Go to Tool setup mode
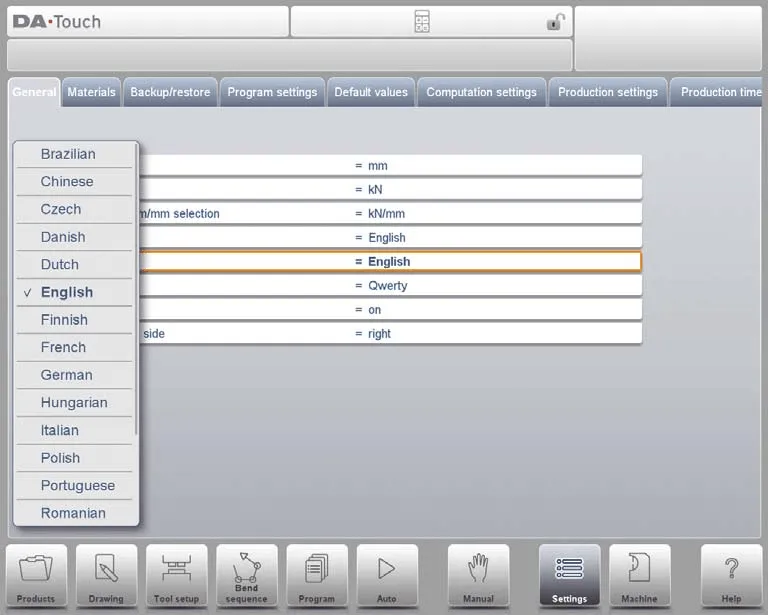 pyautogui.click(x=176, y=575)
